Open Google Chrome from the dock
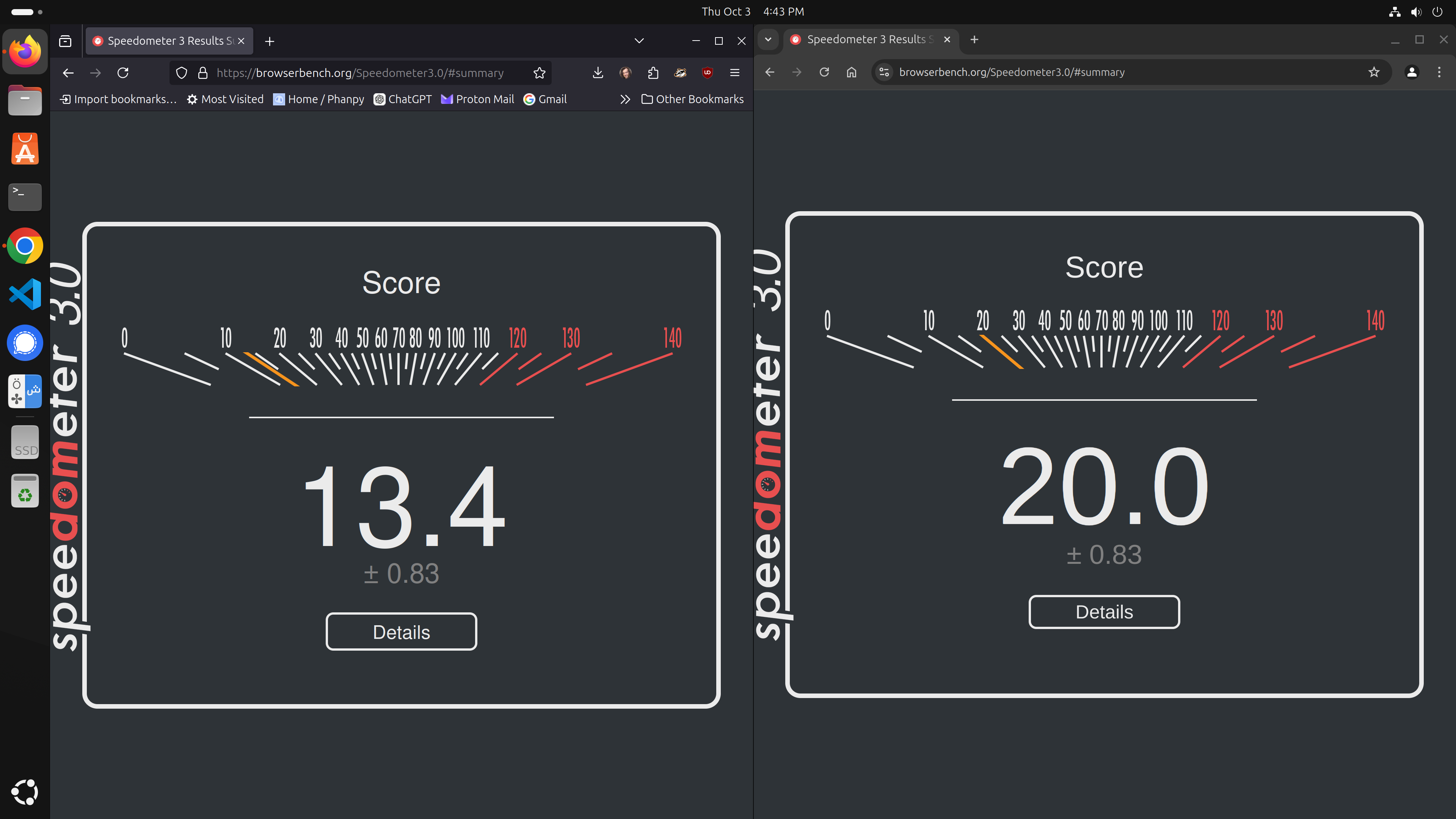 (25, 246)
